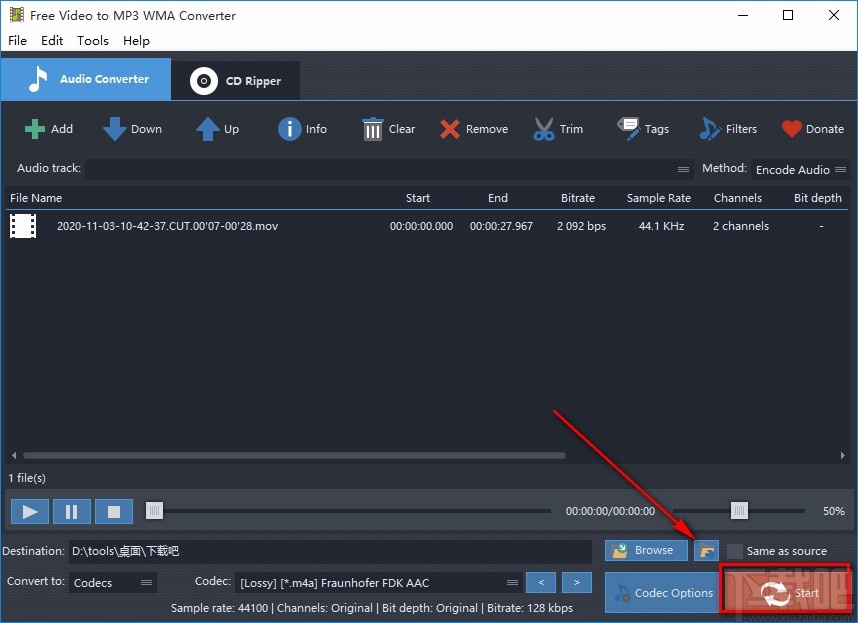Click the 2 092 bps bitrate cell
The image size is (858, 623).
click(582, 226)
